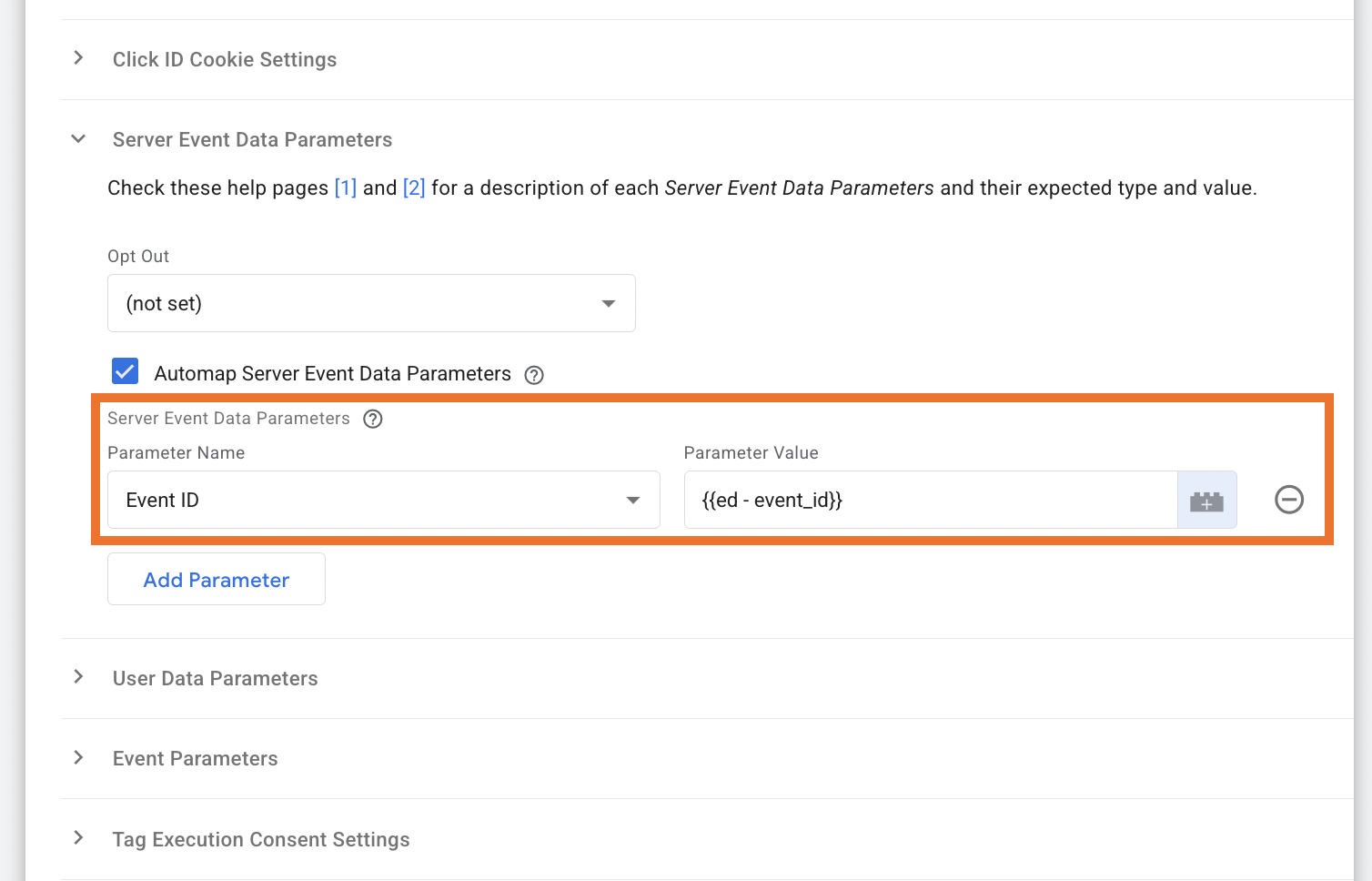
Task: Click the Parameter Value input field
Action: [x=930, y=500]
